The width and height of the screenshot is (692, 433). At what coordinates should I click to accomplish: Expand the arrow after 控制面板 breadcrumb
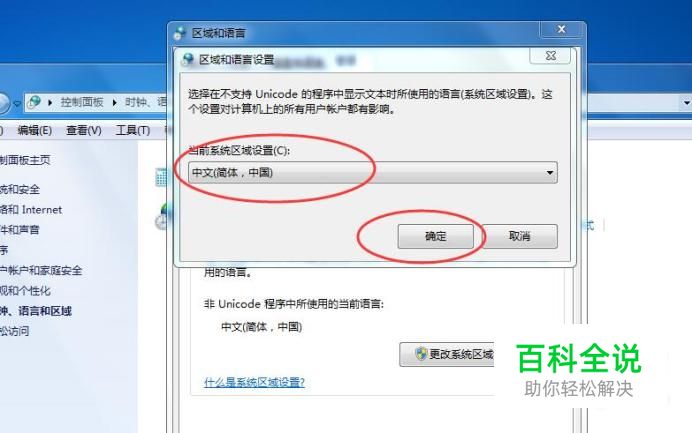(115, 103)
